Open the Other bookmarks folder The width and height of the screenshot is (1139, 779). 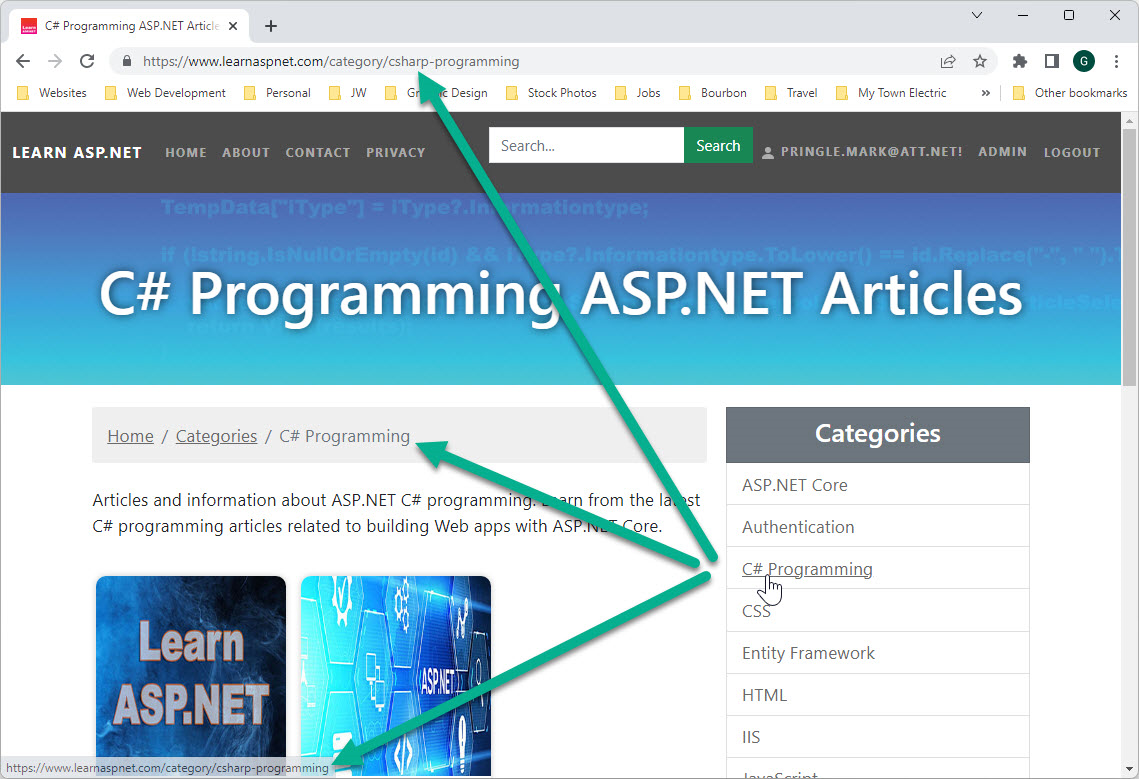click(1070, 93)
